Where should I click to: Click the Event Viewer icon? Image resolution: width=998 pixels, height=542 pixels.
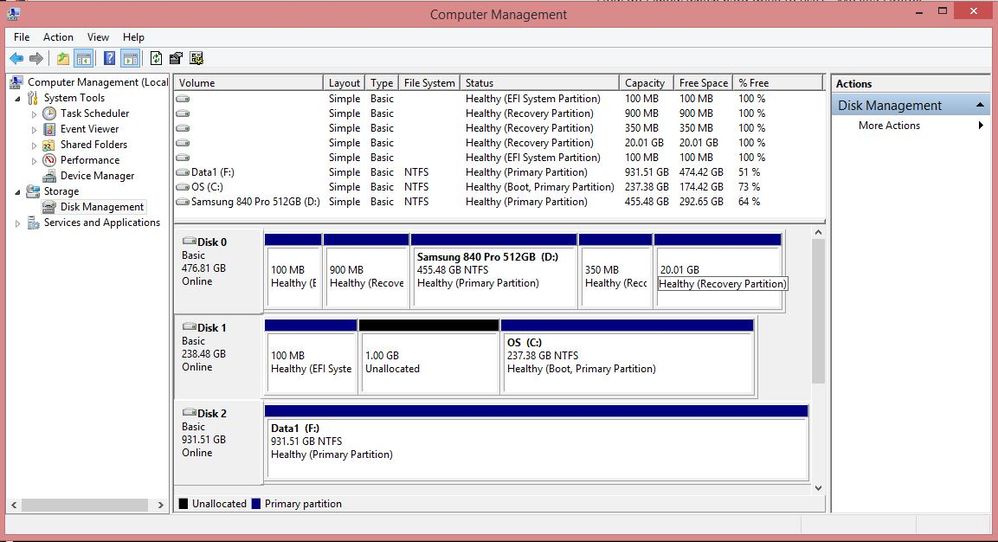point(50,129)
